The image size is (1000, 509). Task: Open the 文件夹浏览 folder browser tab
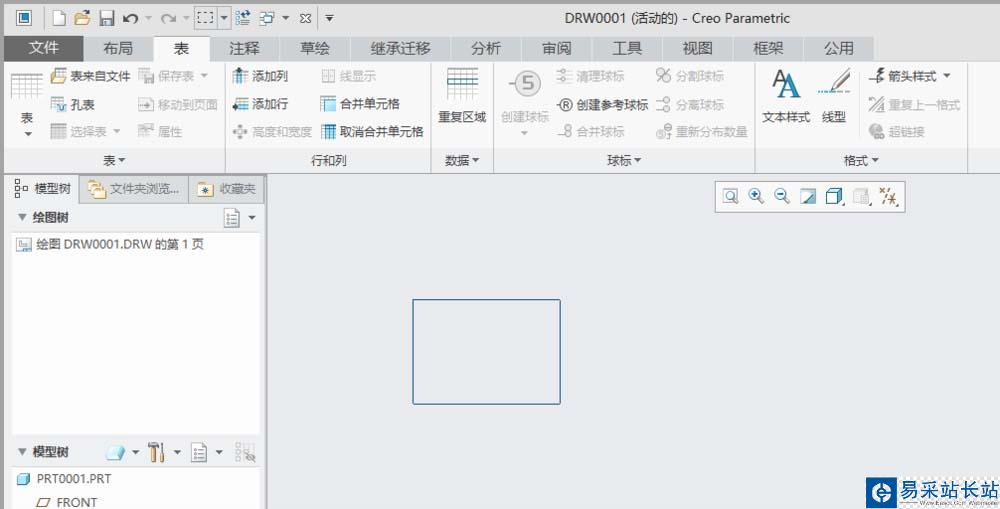click(x=134, y=189)
